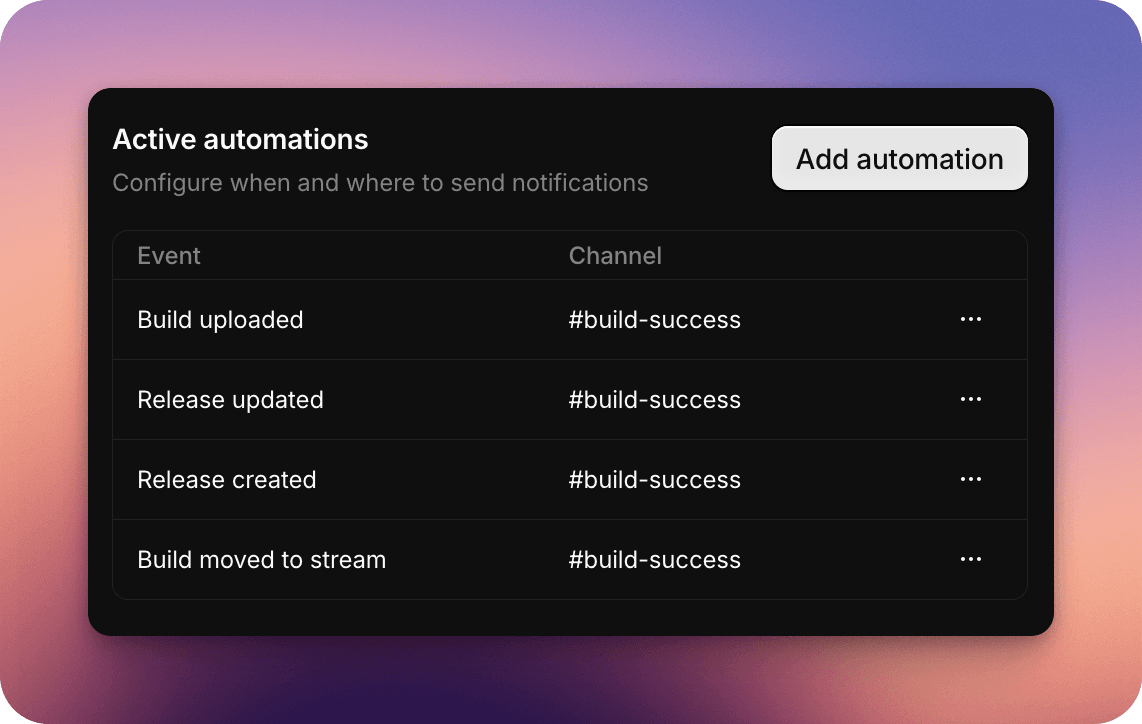Click the three-dot icon beside Release updated
Image resolution: width=1142 pixels, height=724 pixels.
pyautogui.click(x=970, y=399)
